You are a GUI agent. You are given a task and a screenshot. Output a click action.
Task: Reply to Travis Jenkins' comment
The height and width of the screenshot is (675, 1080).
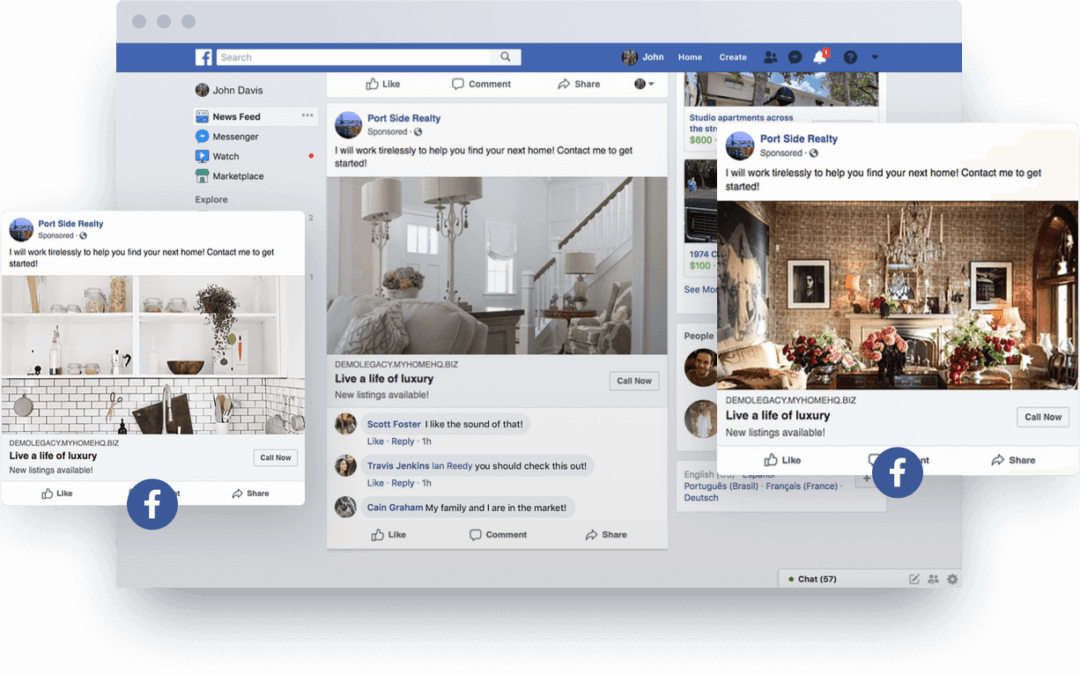click(x=403, y=483)
